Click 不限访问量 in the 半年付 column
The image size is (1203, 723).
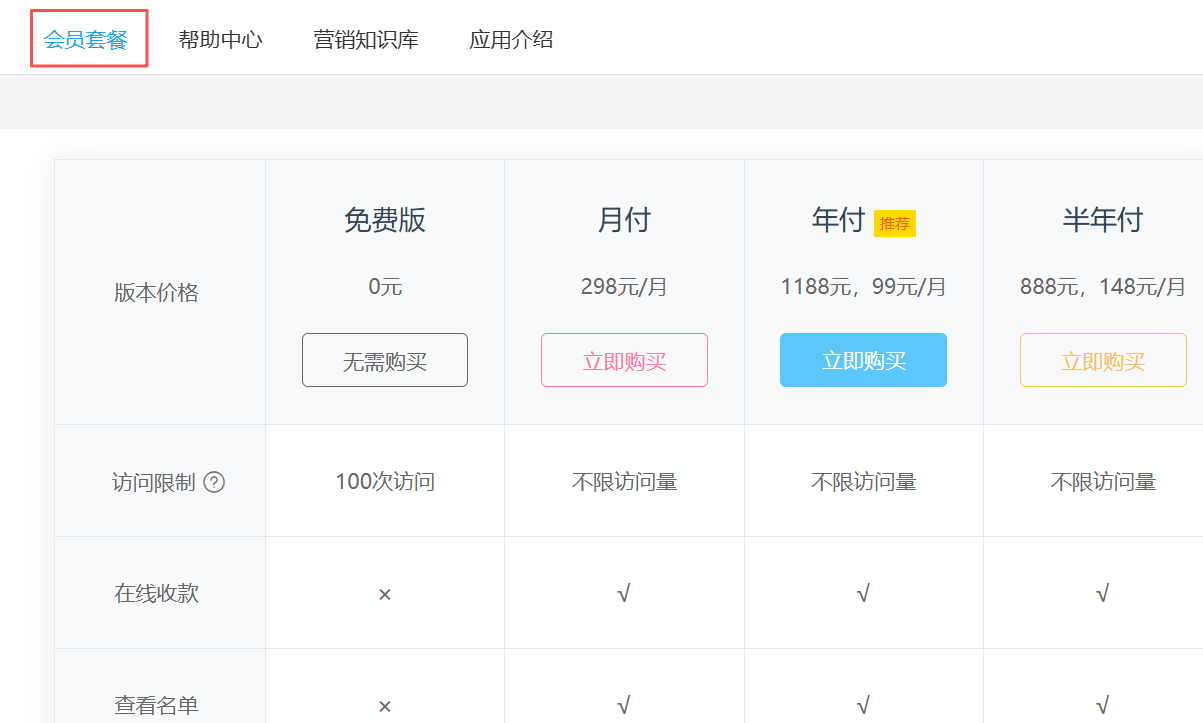point(1103,482)
